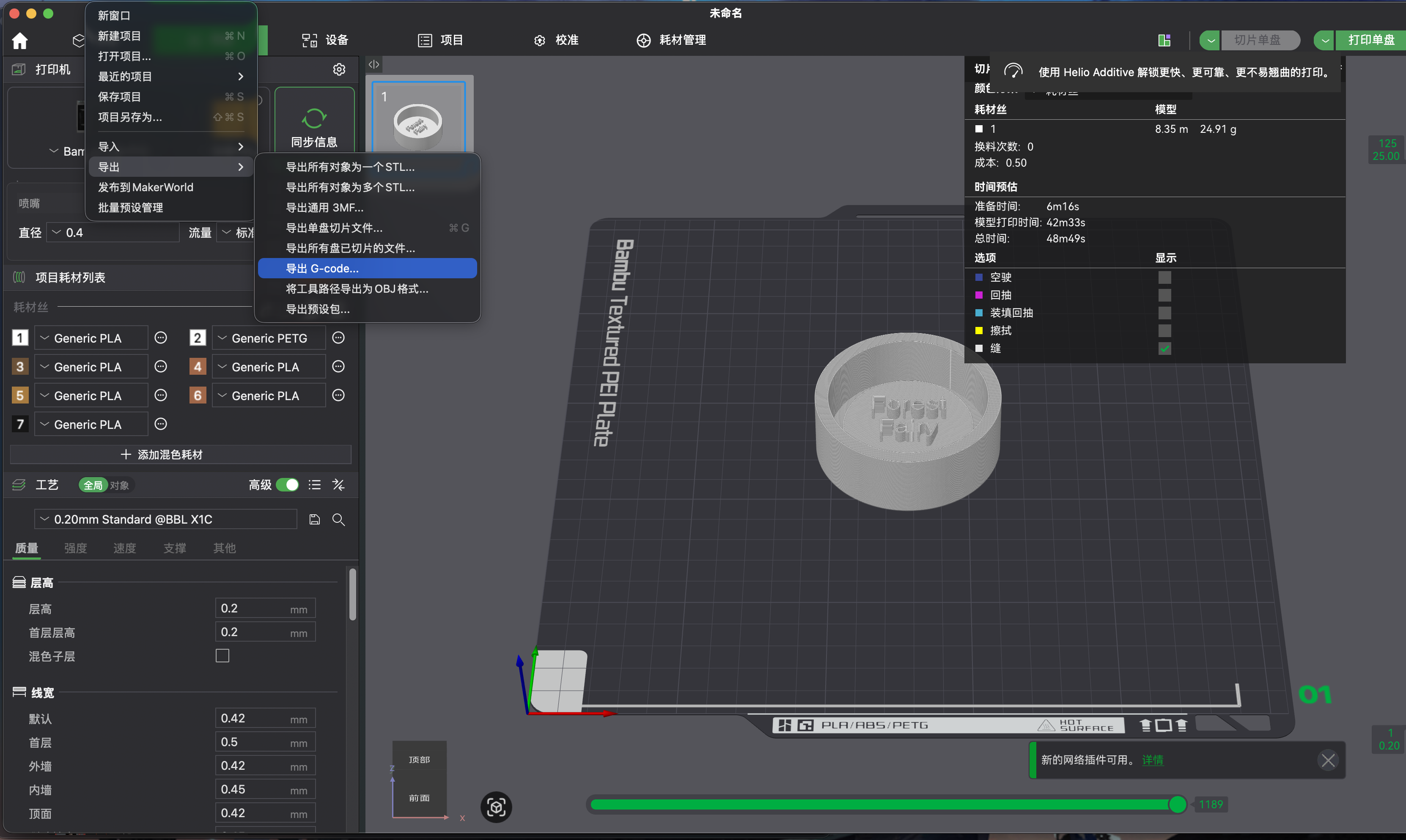Toggle Unretract (装填回抽) display checkbox
The width and height of the screenshot is (1406, 840).
[1164, 313]
